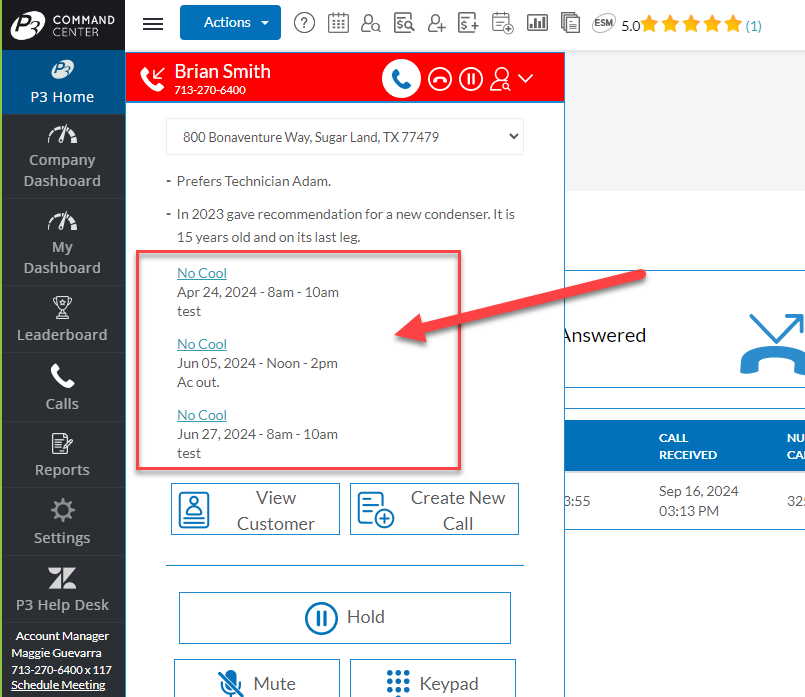805x697 pixels.
Task: Click the add customer icon
Action: pos(436,23)
